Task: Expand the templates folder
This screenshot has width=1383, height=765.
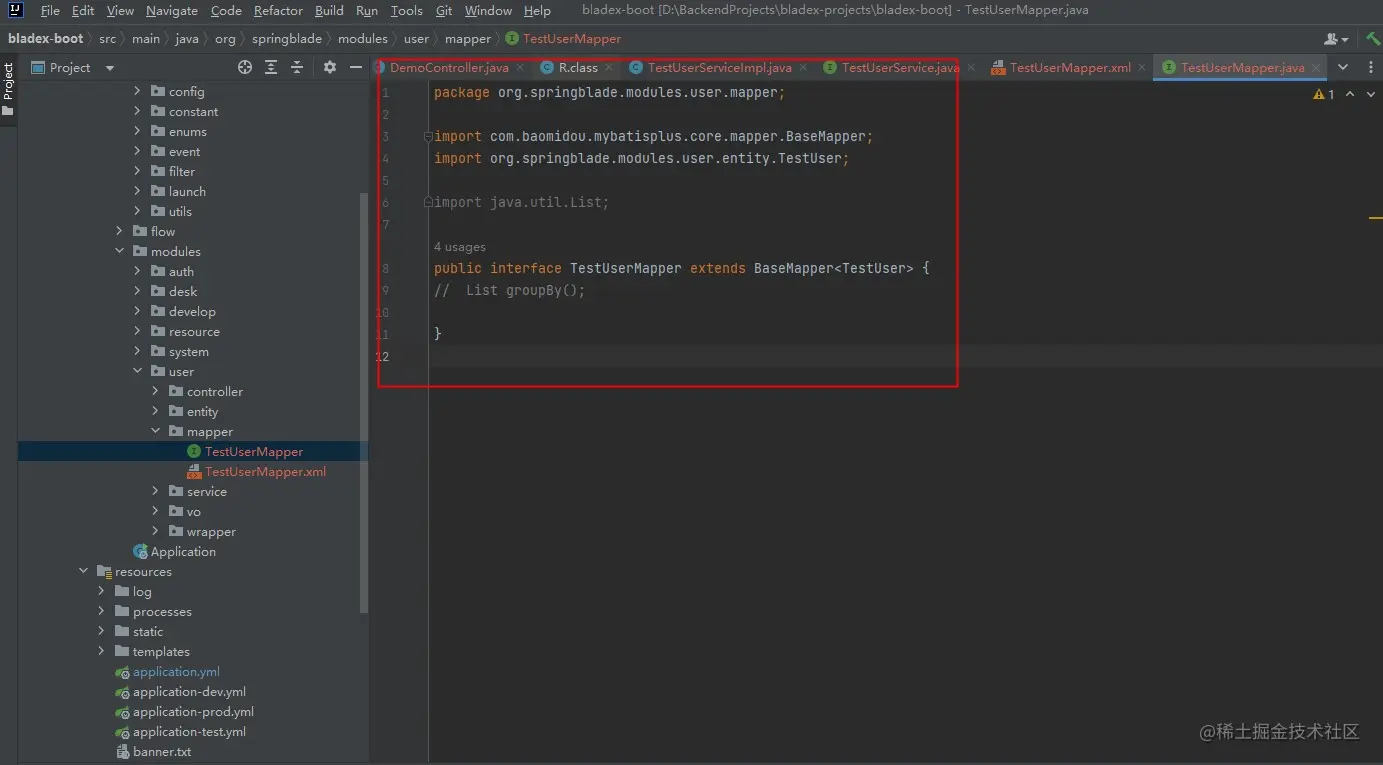Action: click(102, 651)
